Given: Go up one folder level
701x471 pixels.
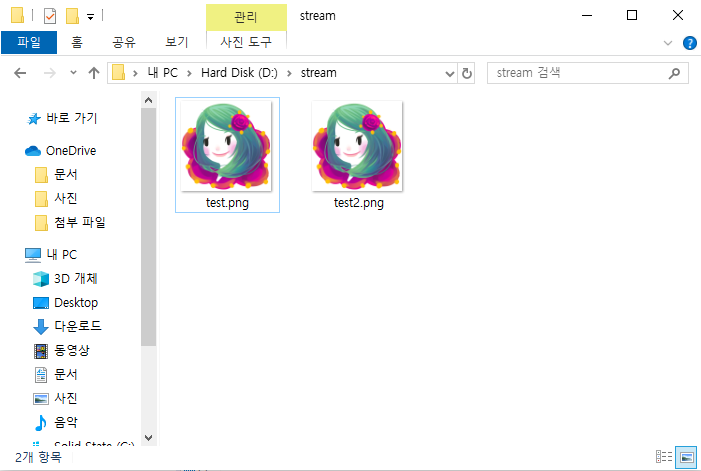Looking at the screenshot, I should point(94,73).
